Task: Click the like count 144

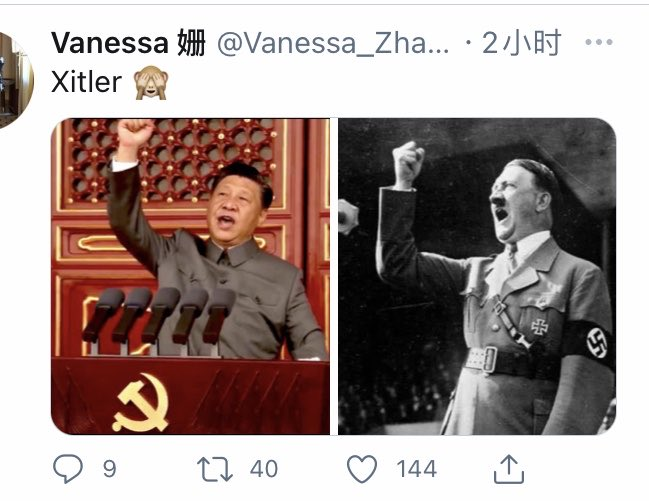Action: 416,469
